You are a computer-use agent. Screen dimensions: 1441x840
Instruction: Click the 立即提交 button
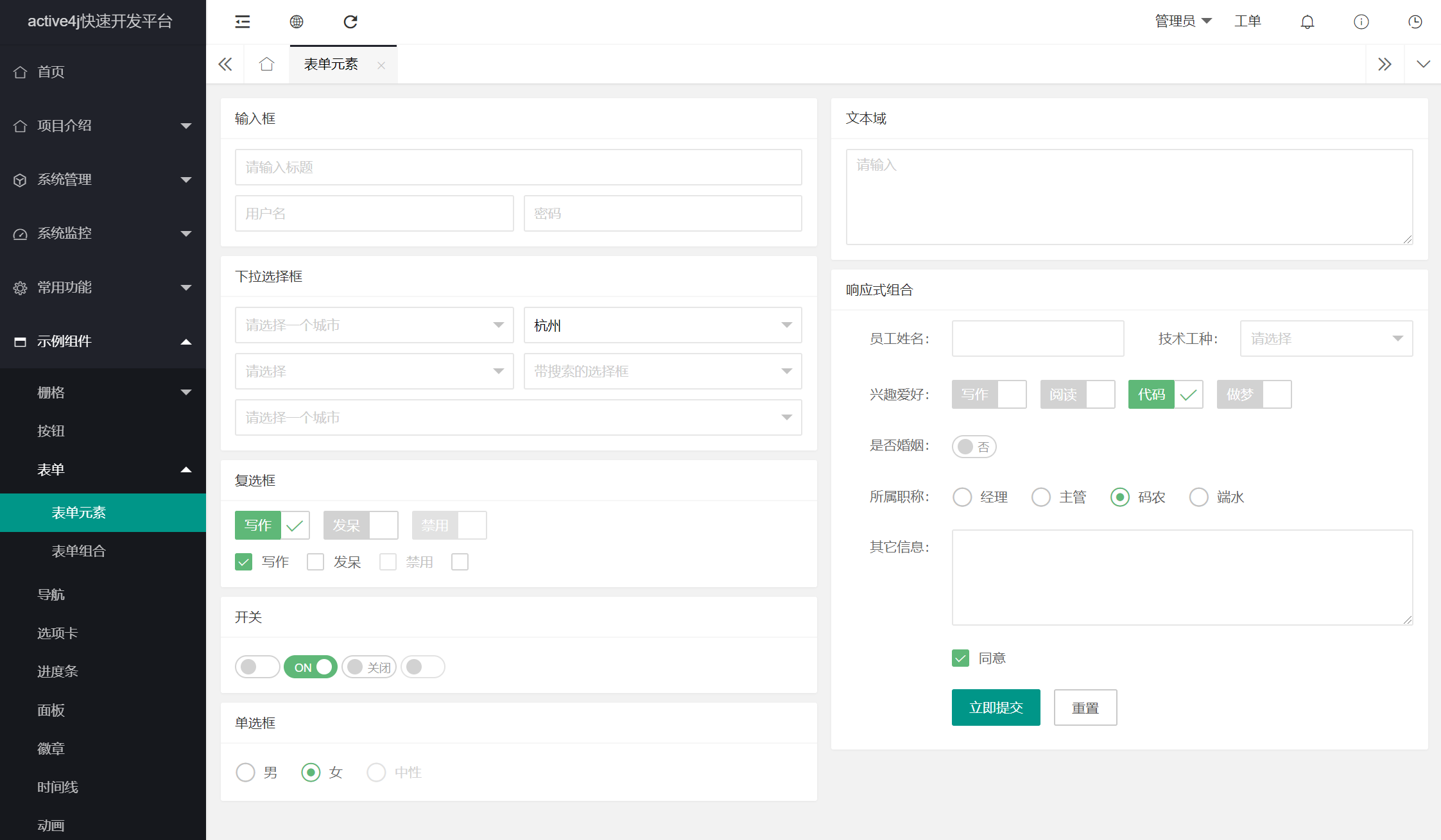click(x=996, y=708)
